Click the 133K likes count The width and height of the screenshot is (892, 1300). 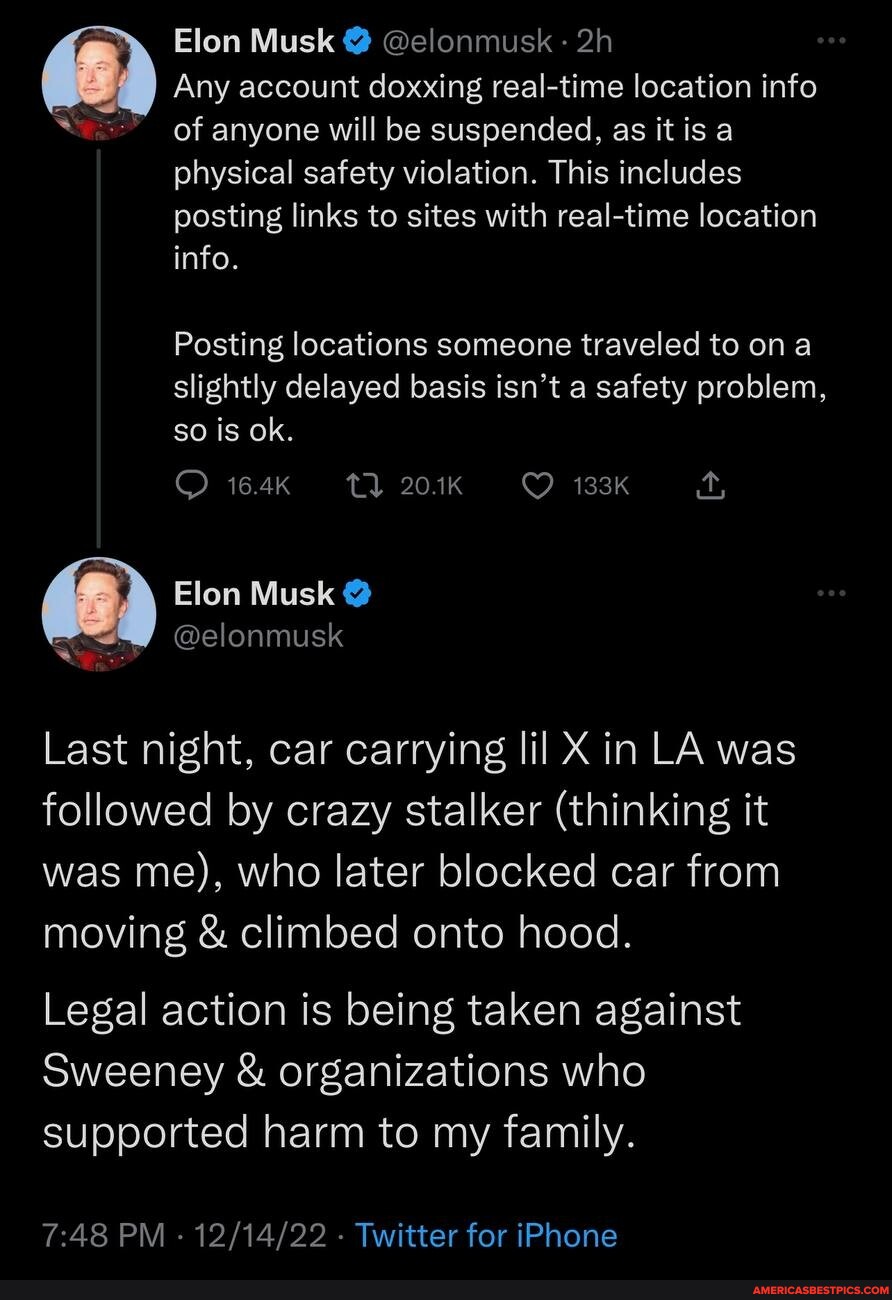coord(600,485)
